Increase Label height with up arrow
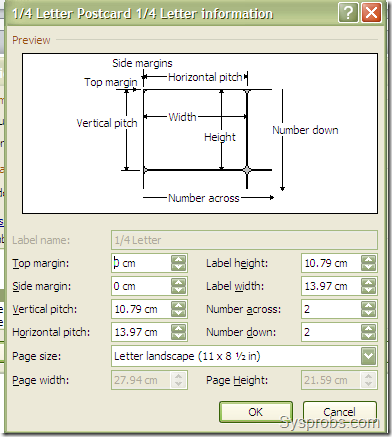The image size is (392, 437). click(x=368, y=259)
